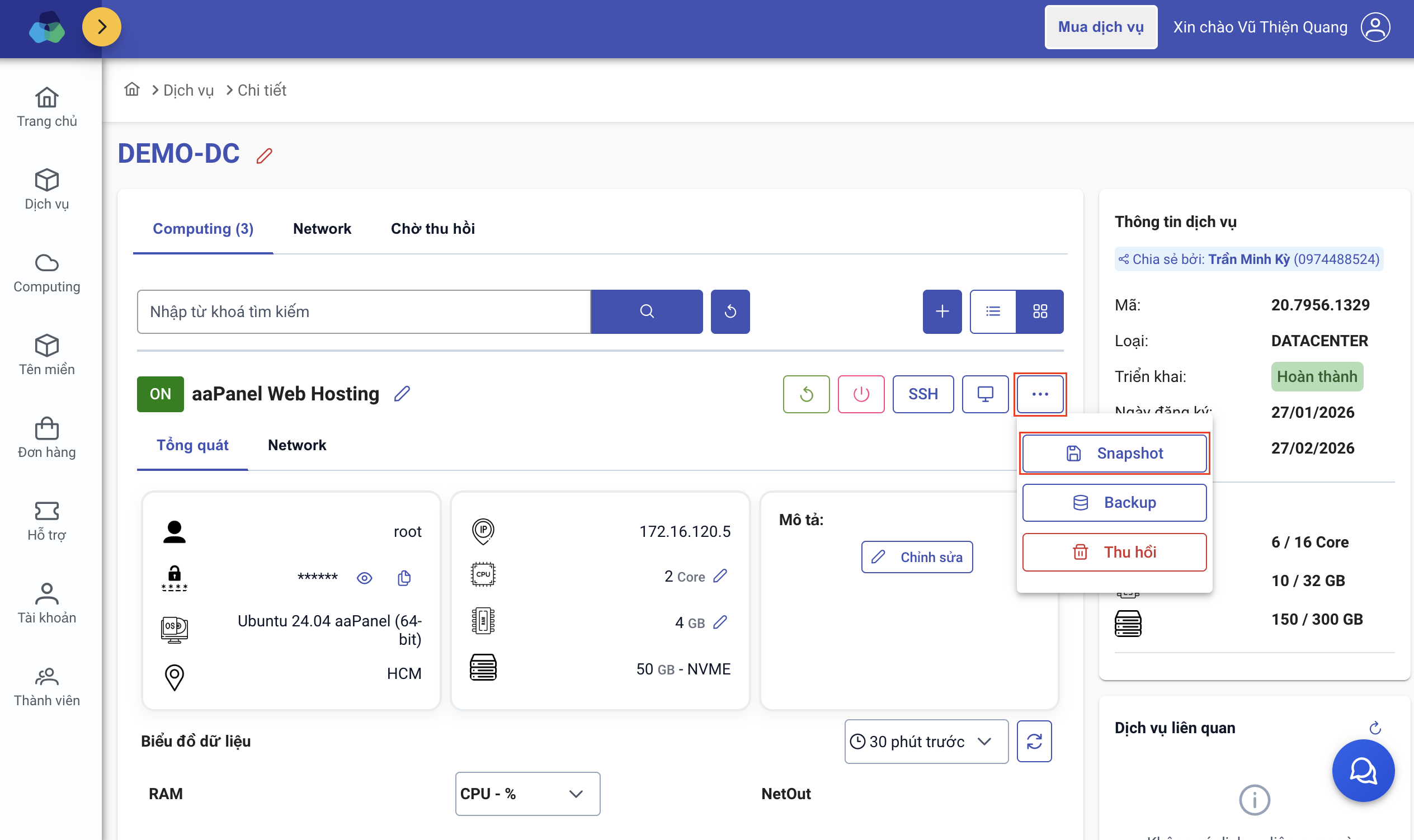Click the SSH button
The image size is (1414, 840).
(x=923, y=394)
